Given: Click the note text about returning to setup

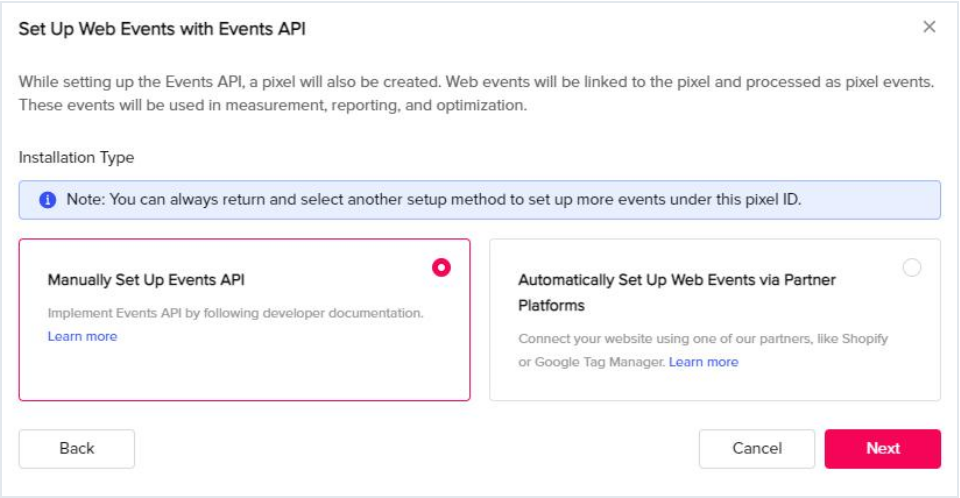Looking at the screenshot, I should pos(434,200).
